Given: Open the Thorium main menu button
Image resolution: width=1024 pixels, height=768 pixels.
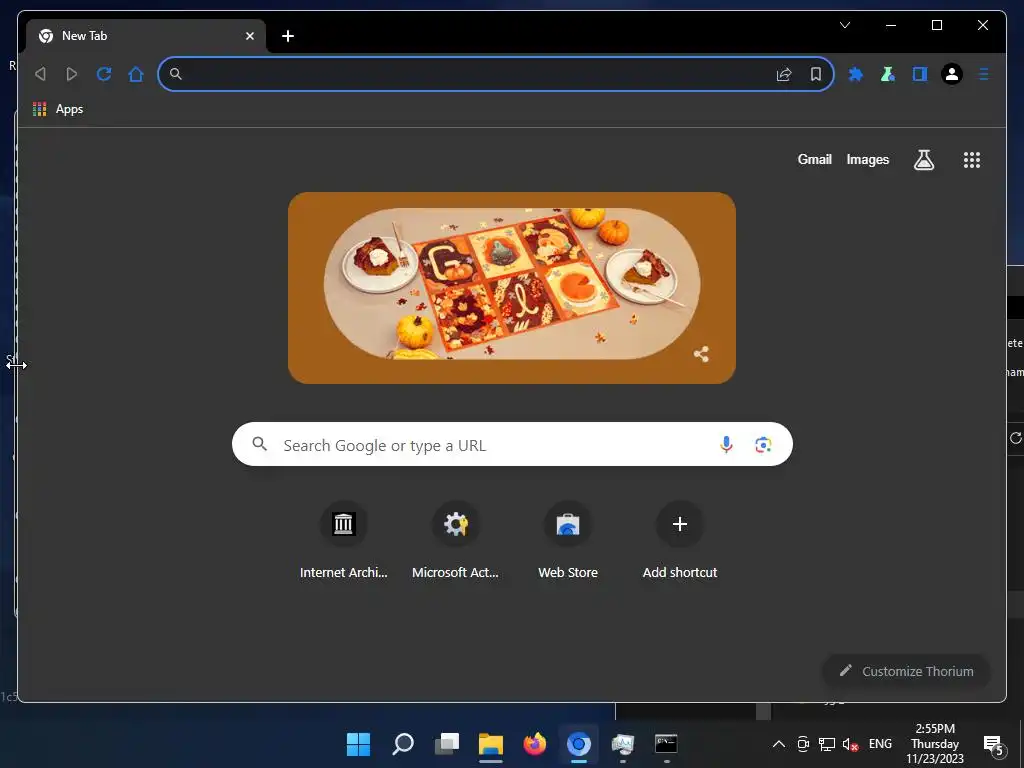Looking at the screenshot, I should coord(984,74).
